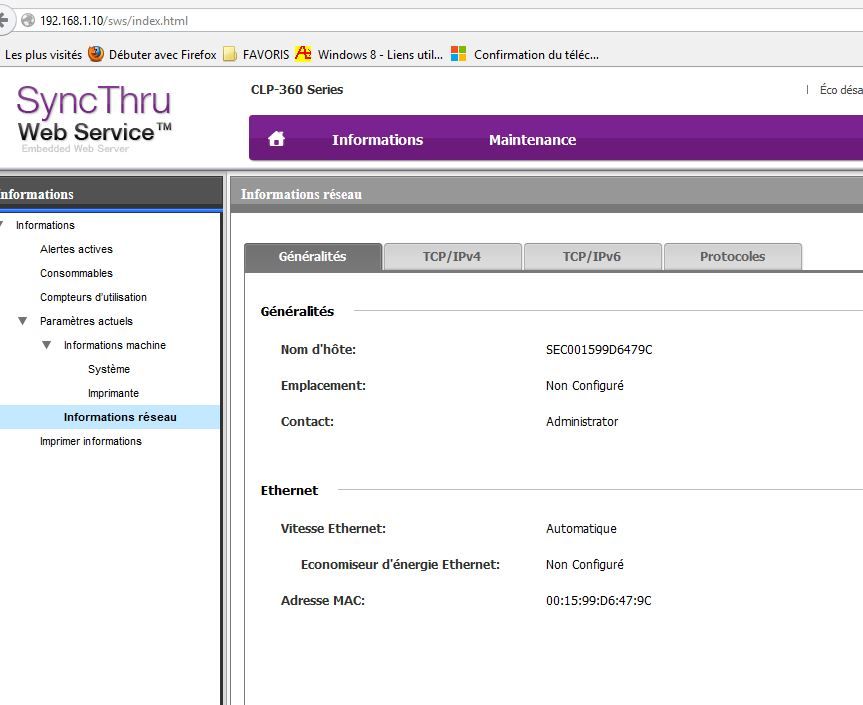Click the site identity globe icon in address bar
This screenshot has height=705, width=863.
[x=28, y=20]
